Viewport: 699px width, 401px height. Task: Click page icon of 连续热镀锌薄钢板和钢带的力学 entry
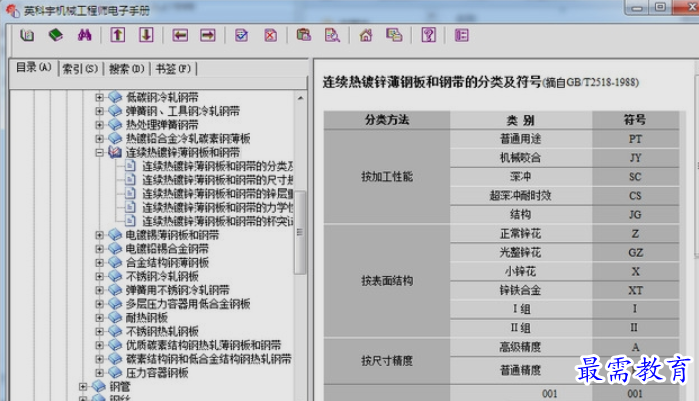130,207
